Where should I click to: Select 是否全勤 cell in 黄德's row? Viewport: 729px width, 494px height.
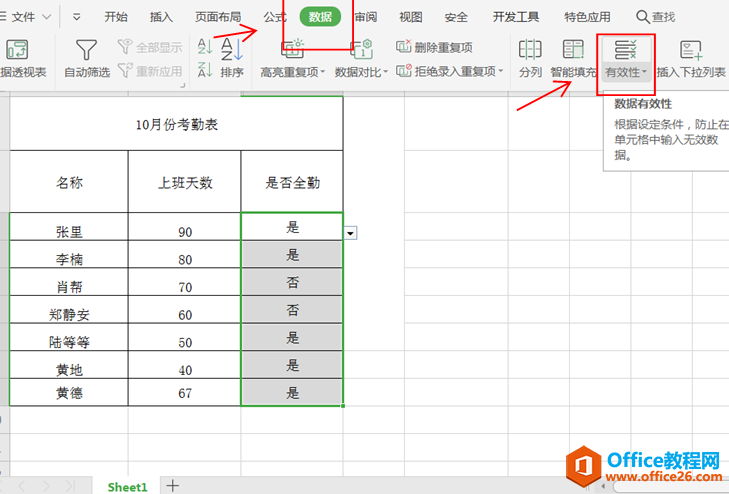[x=292, y=392]
